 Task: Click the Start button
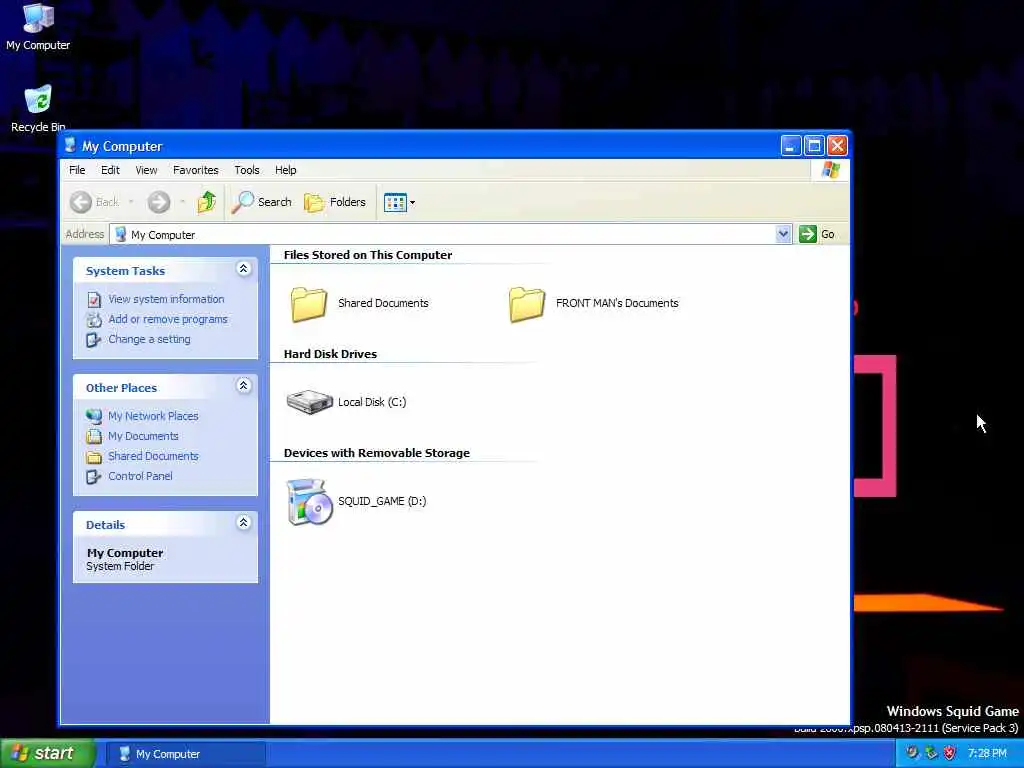click(x=48, y=754)
